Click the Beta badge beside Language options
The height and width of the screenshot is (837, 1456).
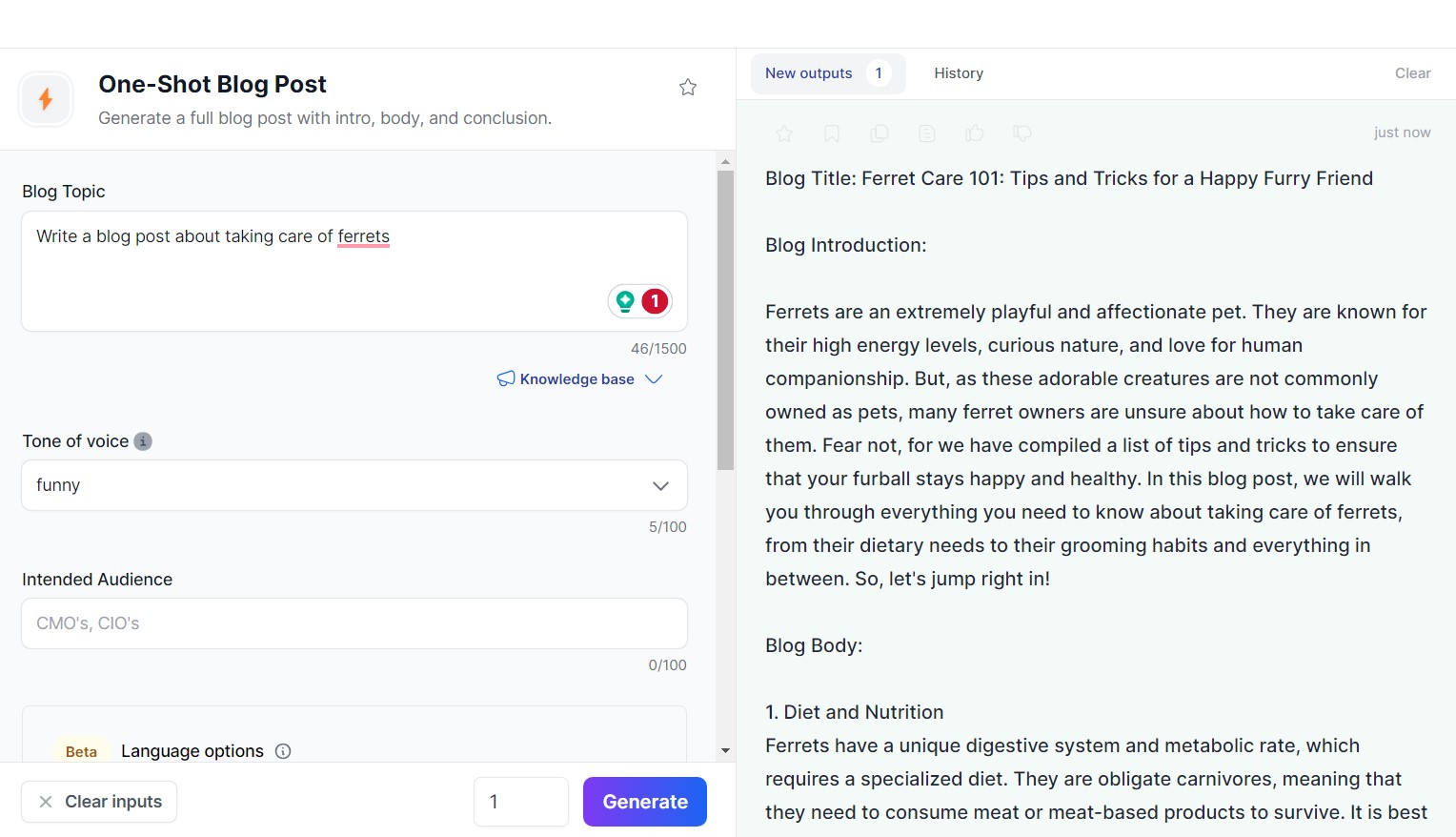pyautogui.click(x=81, y=751)
